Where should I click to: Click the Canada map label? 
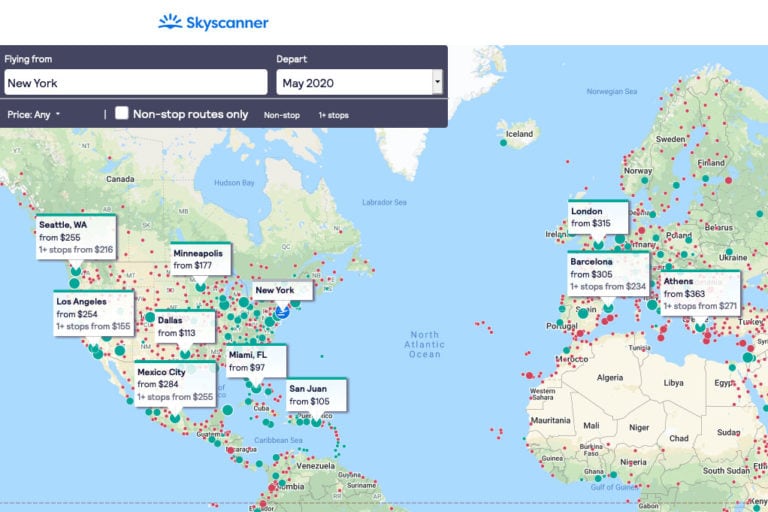[x=120, y=179]
